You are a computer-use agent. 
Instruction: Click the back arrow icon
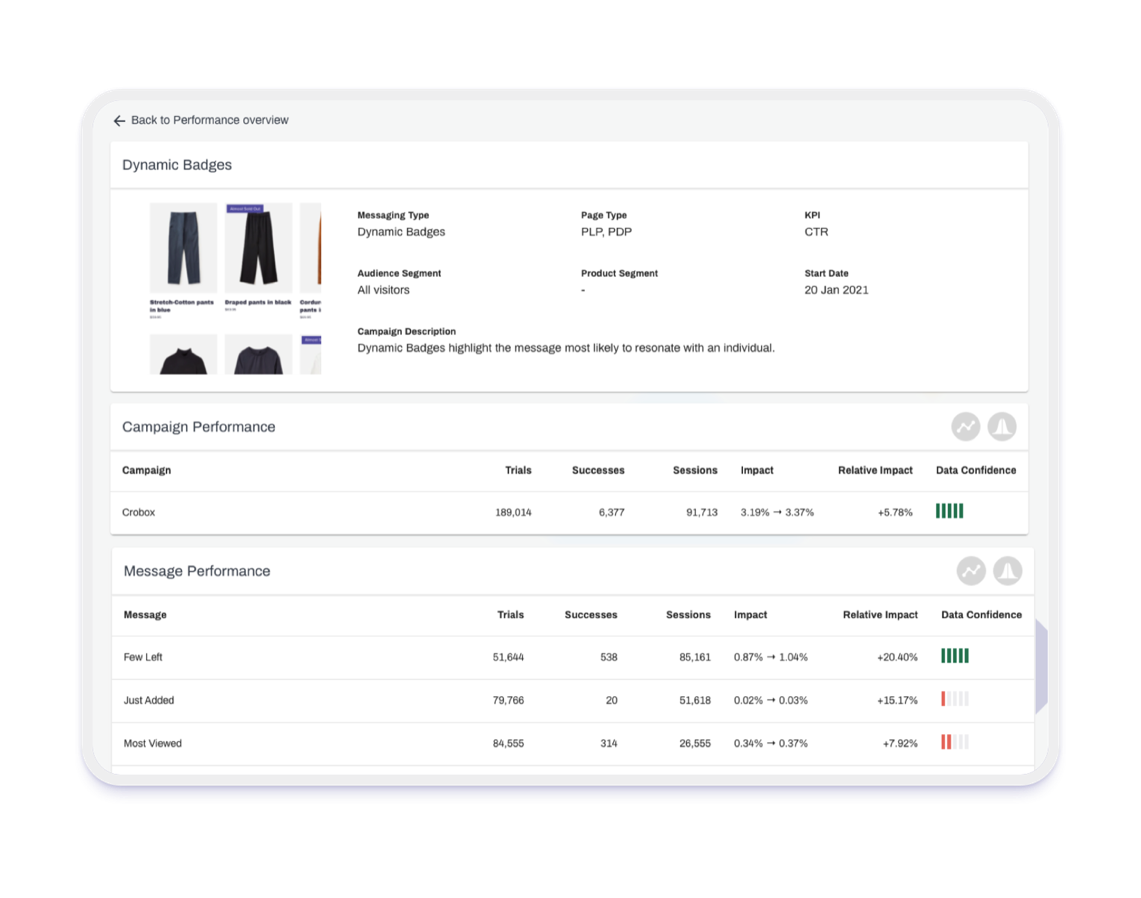pos(118,119)
